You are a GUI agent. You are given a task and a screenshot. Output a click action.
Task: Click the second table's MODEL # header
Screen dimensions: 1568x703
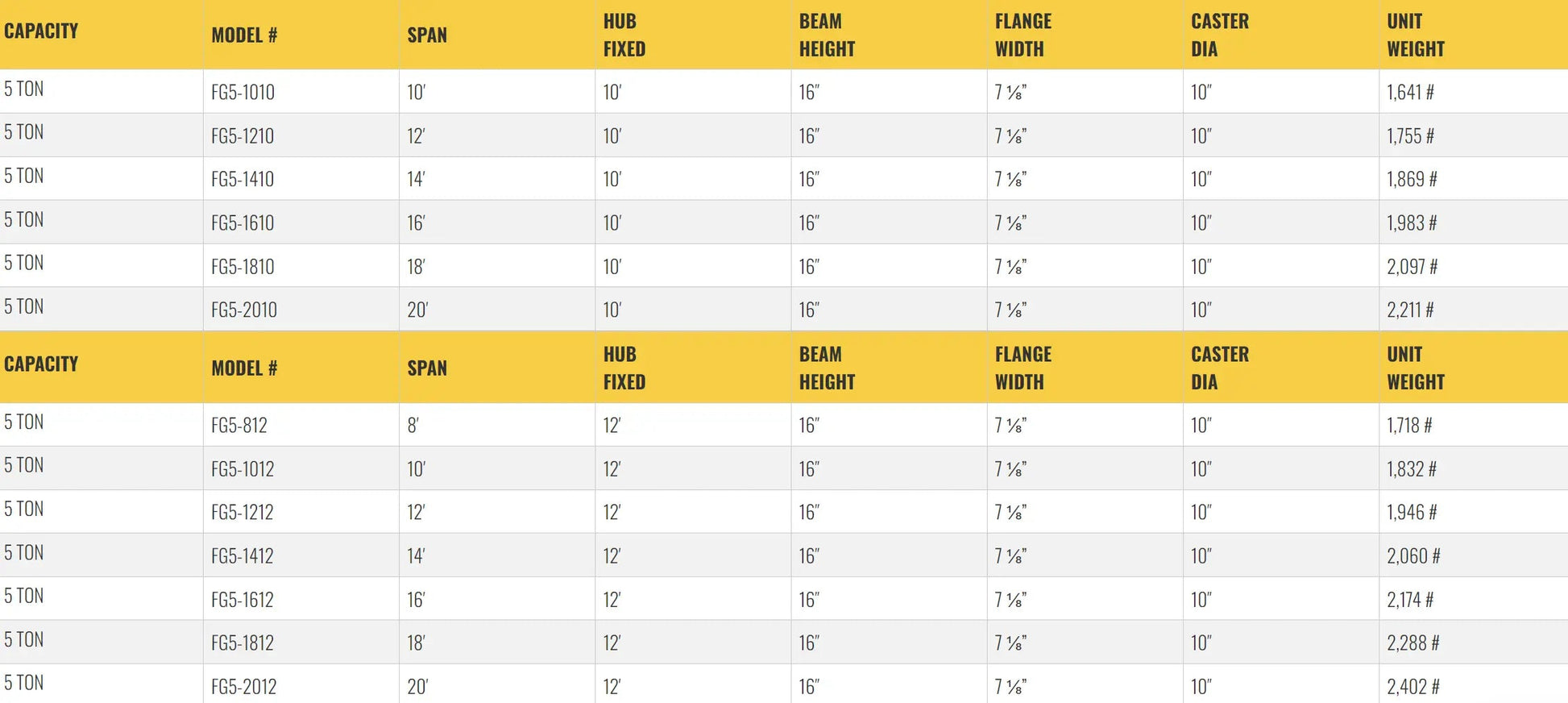[244, 368]
